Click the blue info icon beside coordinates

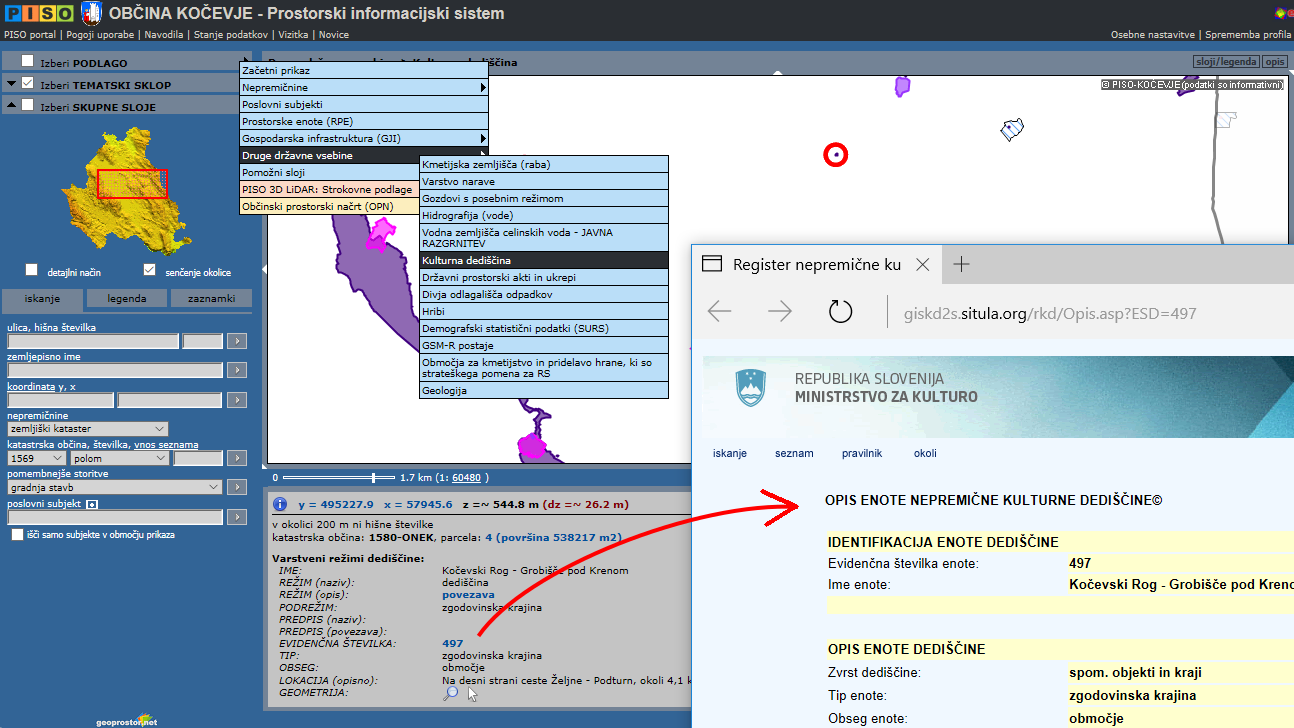pos(280,504)
